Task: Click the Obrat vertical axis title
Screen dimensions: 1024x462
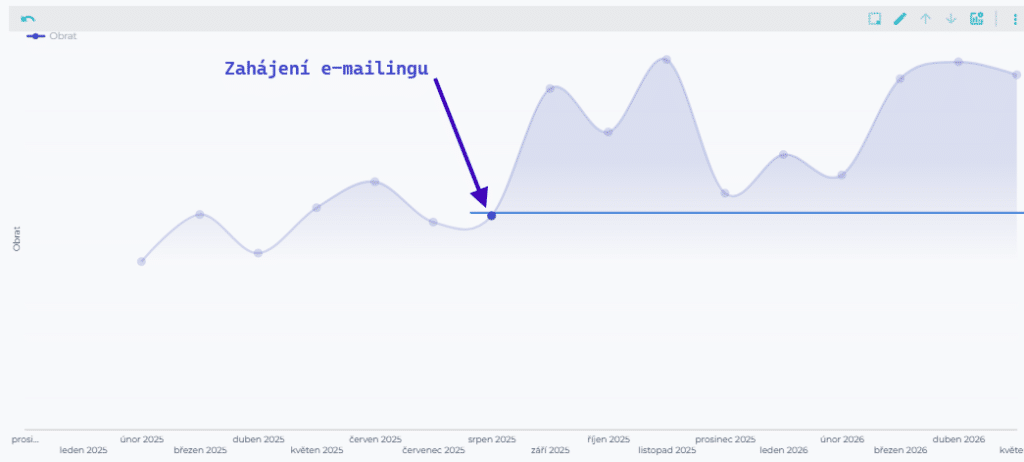Action: (17, 239)
